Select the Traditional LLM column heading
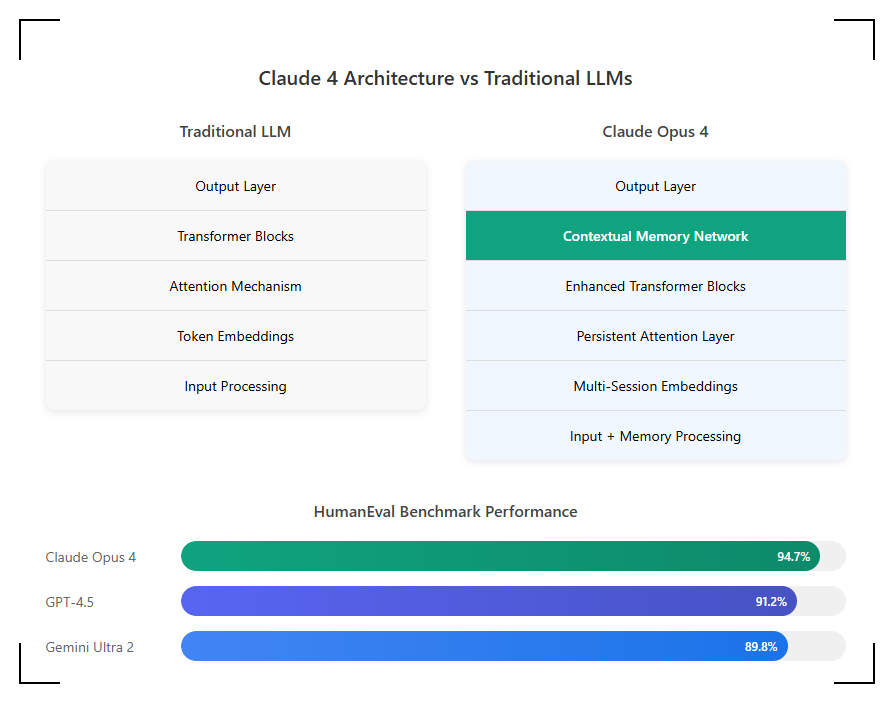 click(235, 132)
